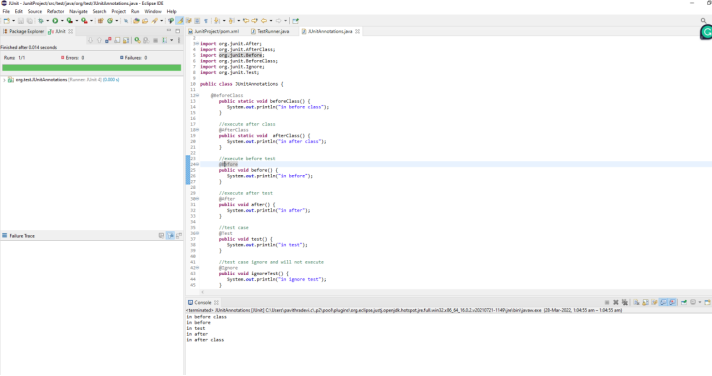Click the Open Type toolbar icon

pyautogui.click(x=136, y=20)
